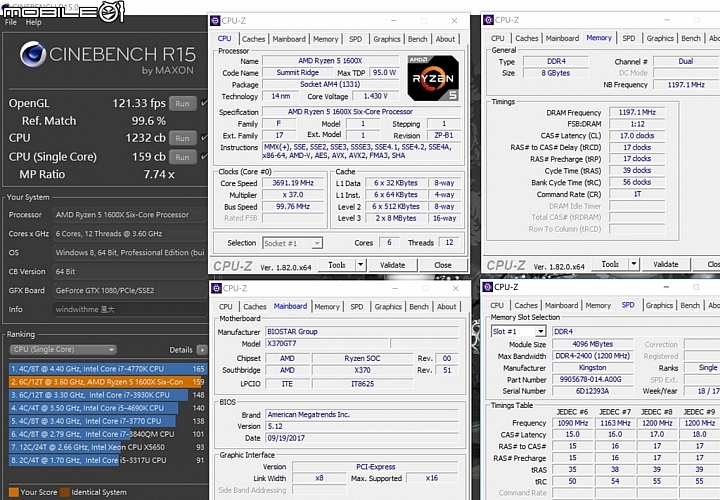Click the Your Score orange legend swatch

(14, 492)
